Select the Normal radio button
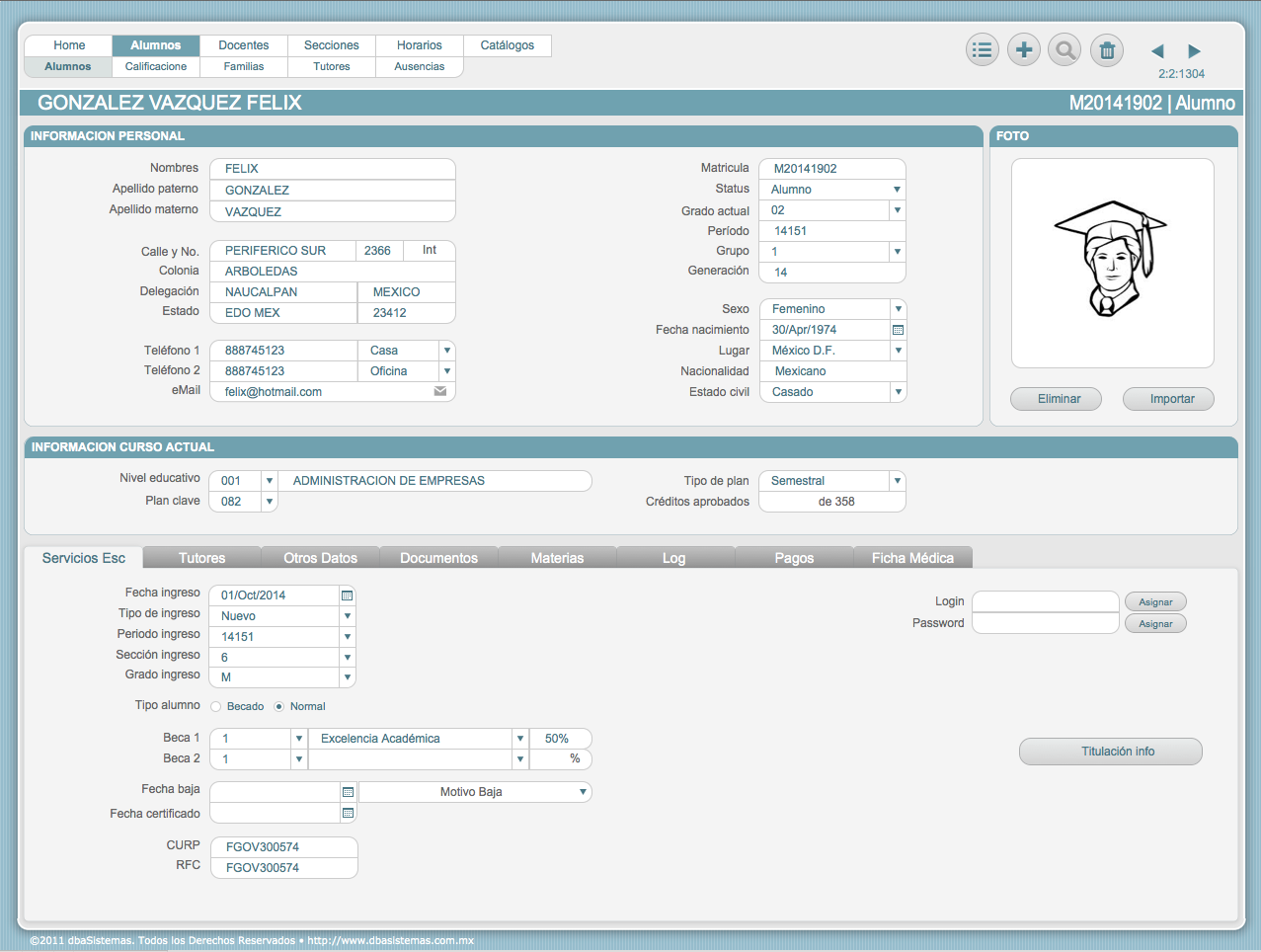 click(279, 707)
